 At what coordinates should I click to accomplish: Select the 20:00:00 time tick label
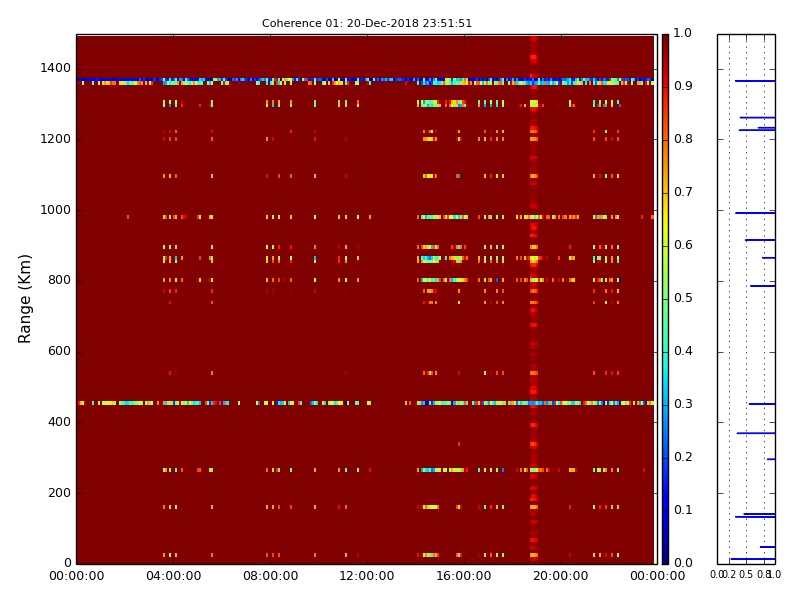point(560,576)
